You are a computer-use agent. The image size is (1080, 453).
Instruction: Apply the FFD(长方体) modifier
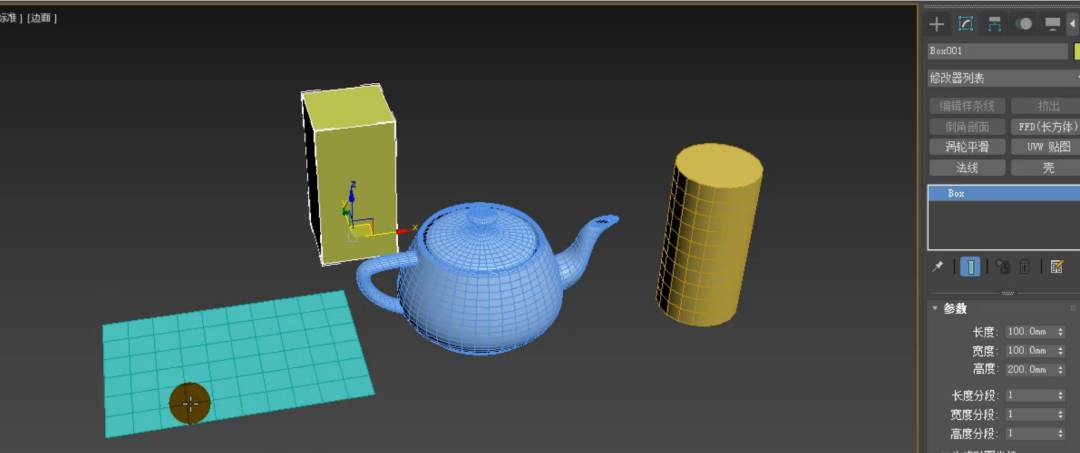1045,127
